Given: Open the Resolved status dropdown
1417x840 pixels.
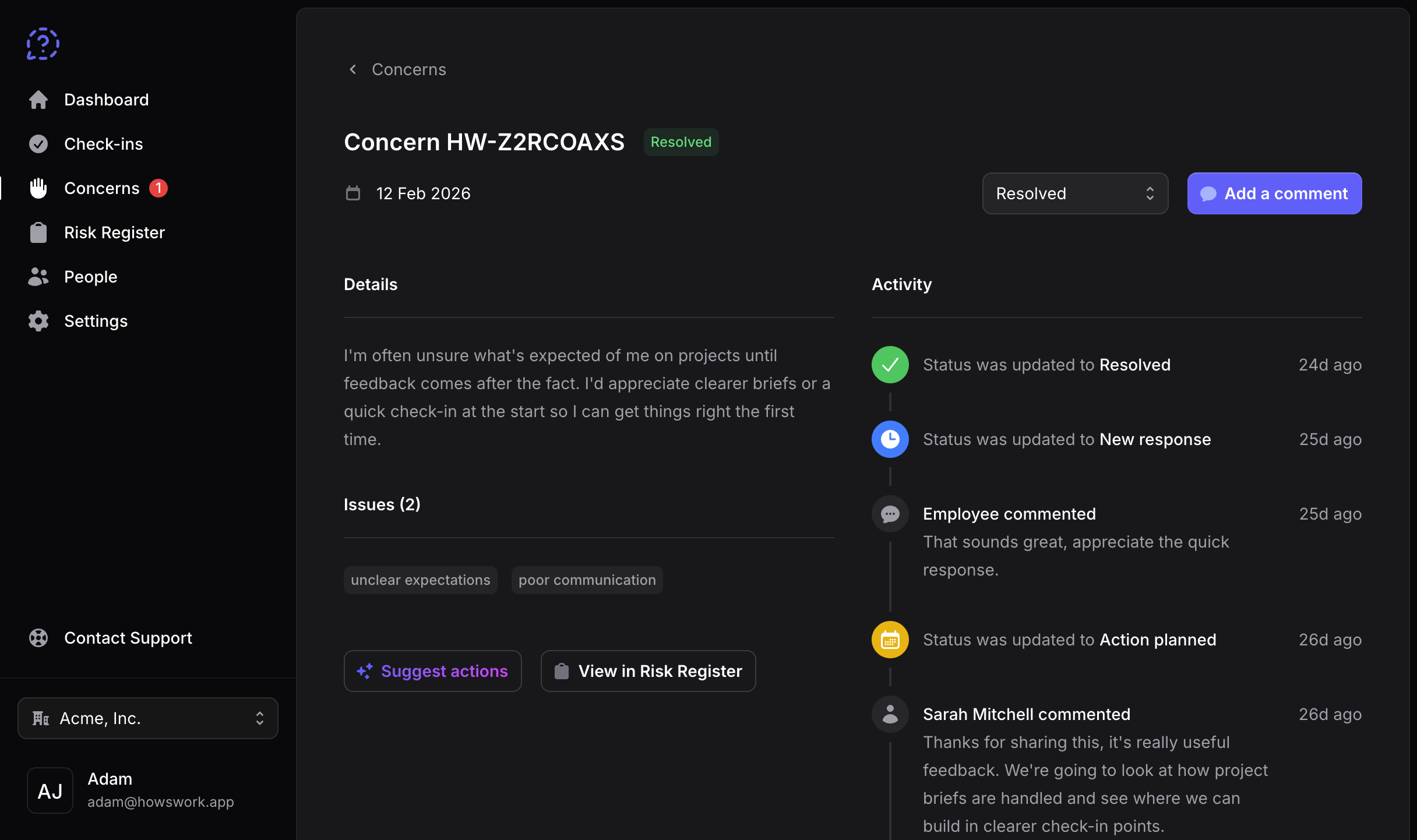Looking at the screenshot, I should (x=1074, y=193).
